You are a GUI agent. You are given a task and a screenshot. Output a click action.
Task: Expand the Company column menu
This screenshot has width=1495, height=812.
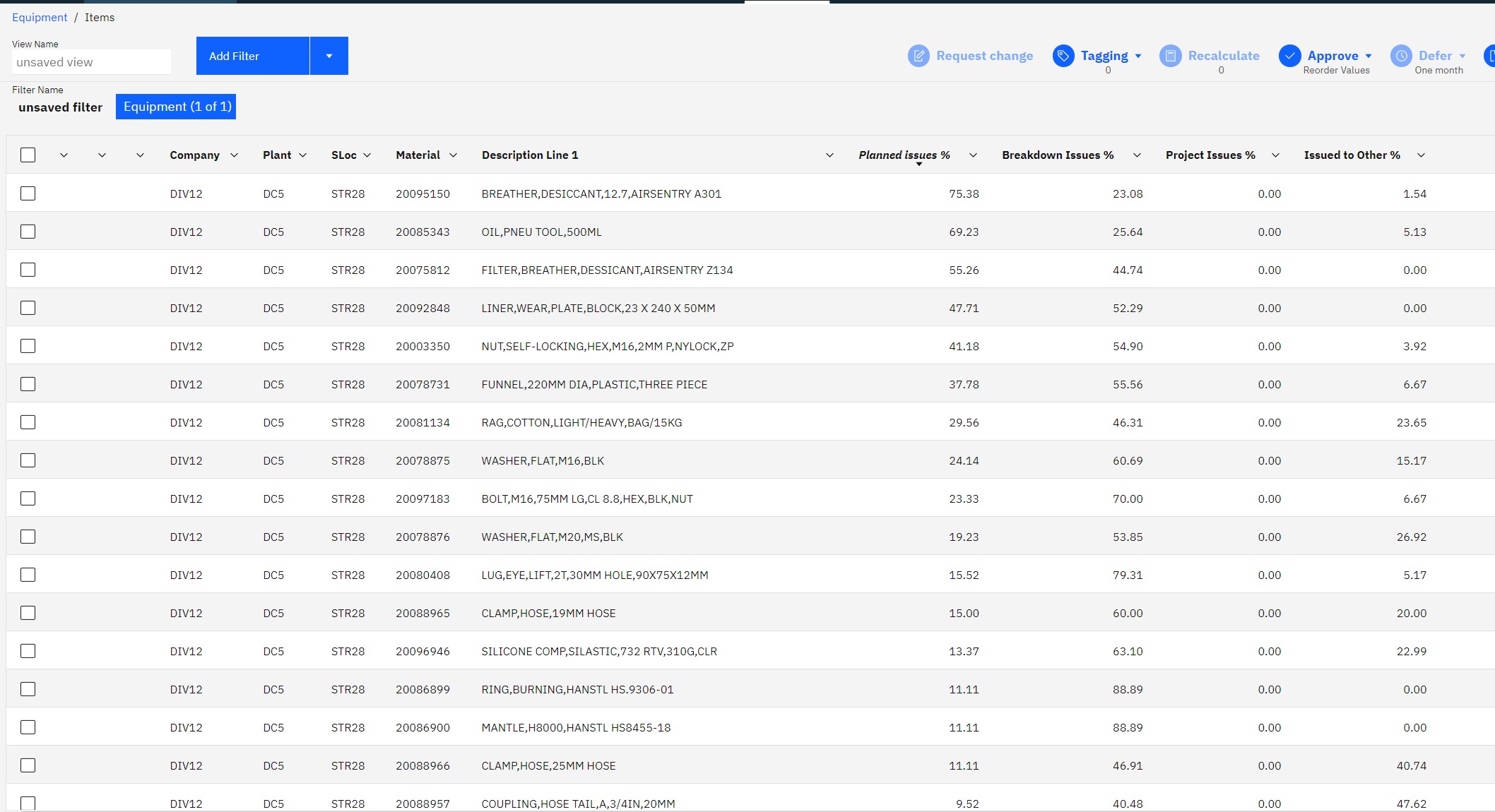tap(235, 155)
